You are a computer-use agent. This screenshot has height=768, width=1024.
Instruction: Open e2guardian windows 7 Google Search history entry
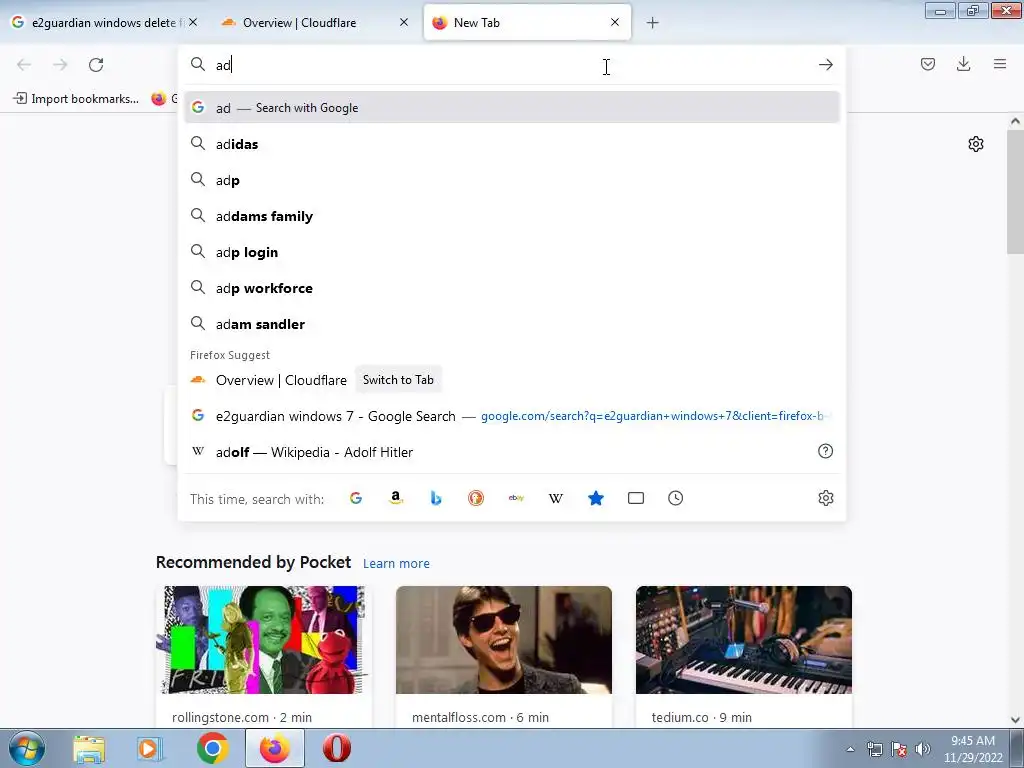pyautogui.click(x=512, y=416)
